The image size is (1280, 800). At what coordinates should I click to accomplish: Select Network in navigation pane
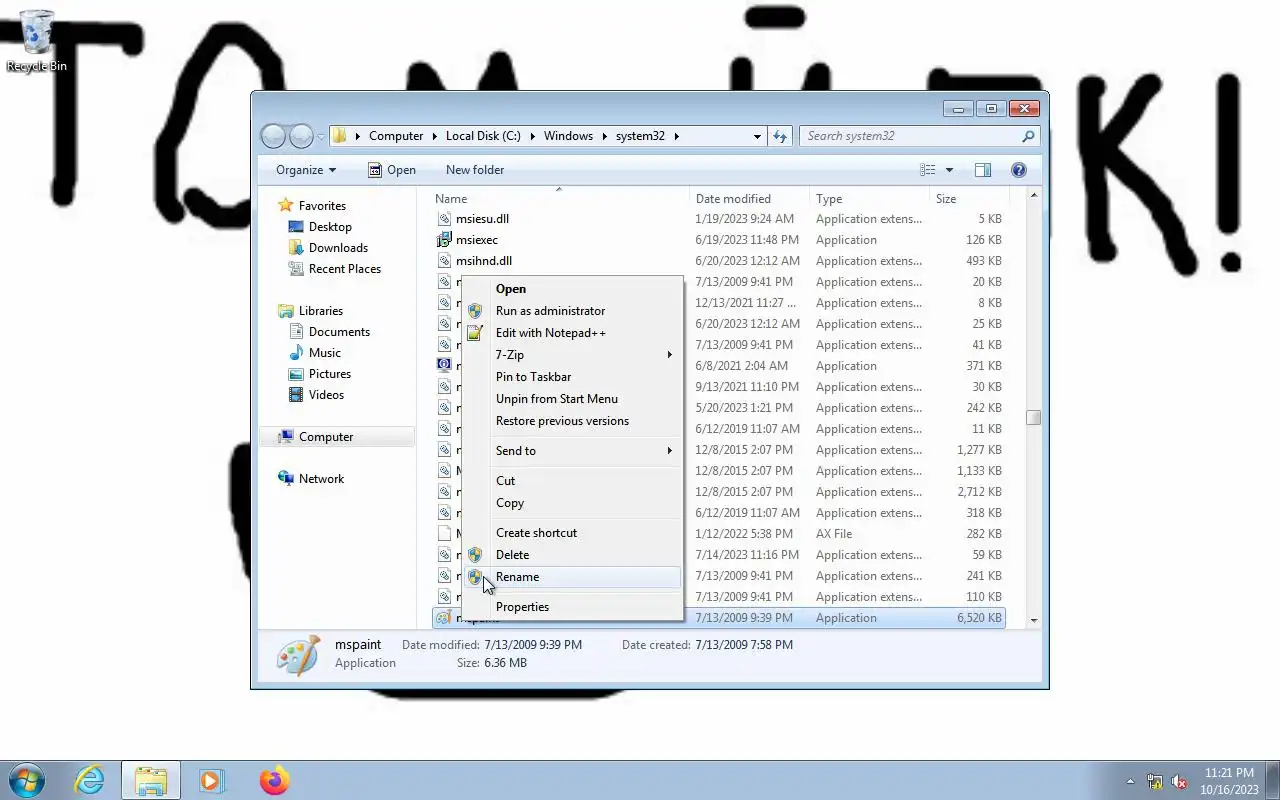tap(321, 479)
